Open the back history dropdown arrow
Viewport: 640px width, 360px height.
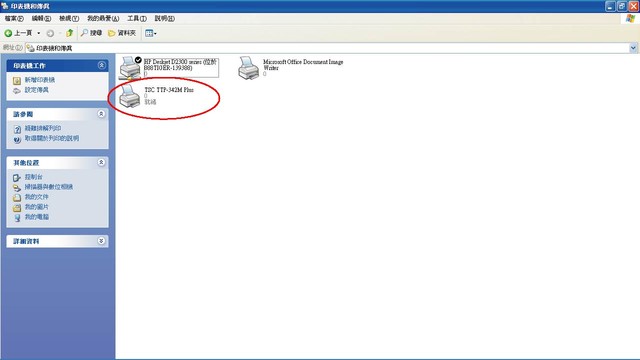[x=39, y=33]
